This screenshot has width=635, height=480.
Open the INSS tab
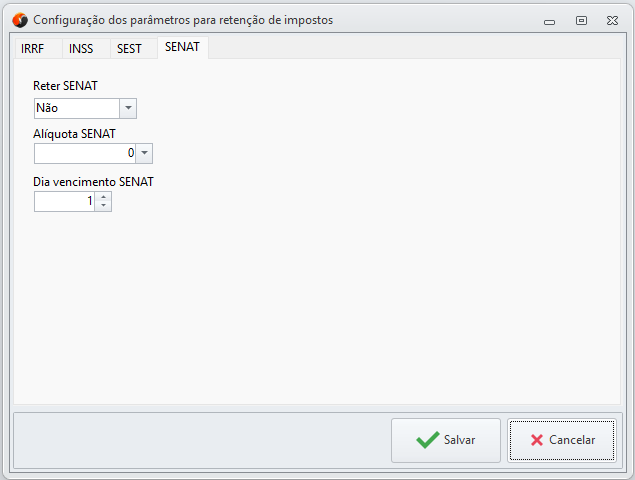pyautogui.click(x=81, y=48)
